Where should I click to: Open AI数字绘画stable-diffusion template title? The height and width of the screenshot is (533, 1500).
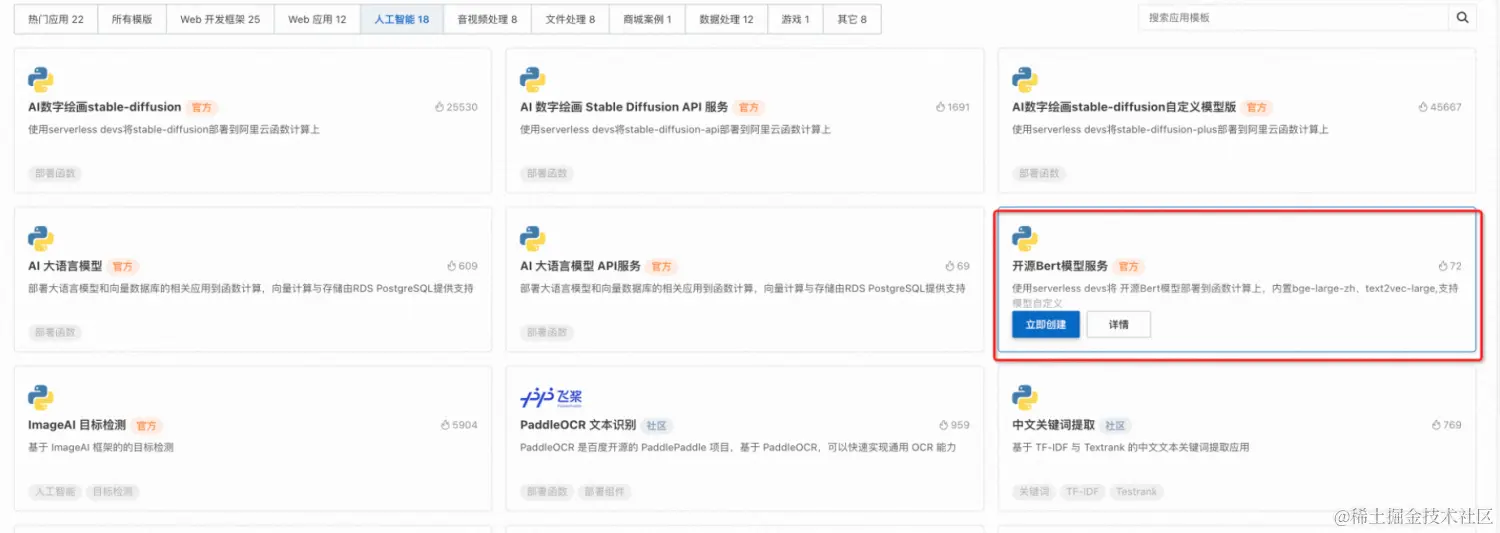pos(105,107)
